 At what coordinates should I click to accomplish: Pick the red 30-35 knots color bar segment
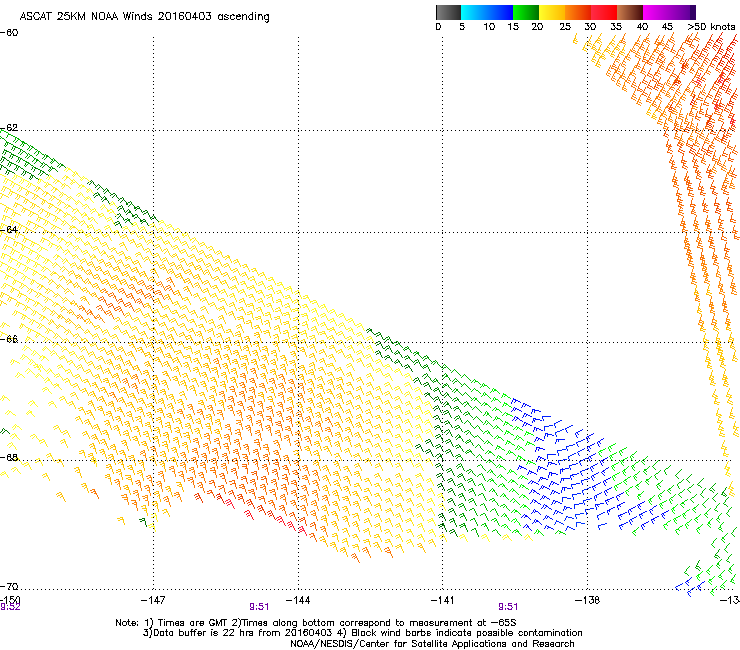(x=604, y=12)
